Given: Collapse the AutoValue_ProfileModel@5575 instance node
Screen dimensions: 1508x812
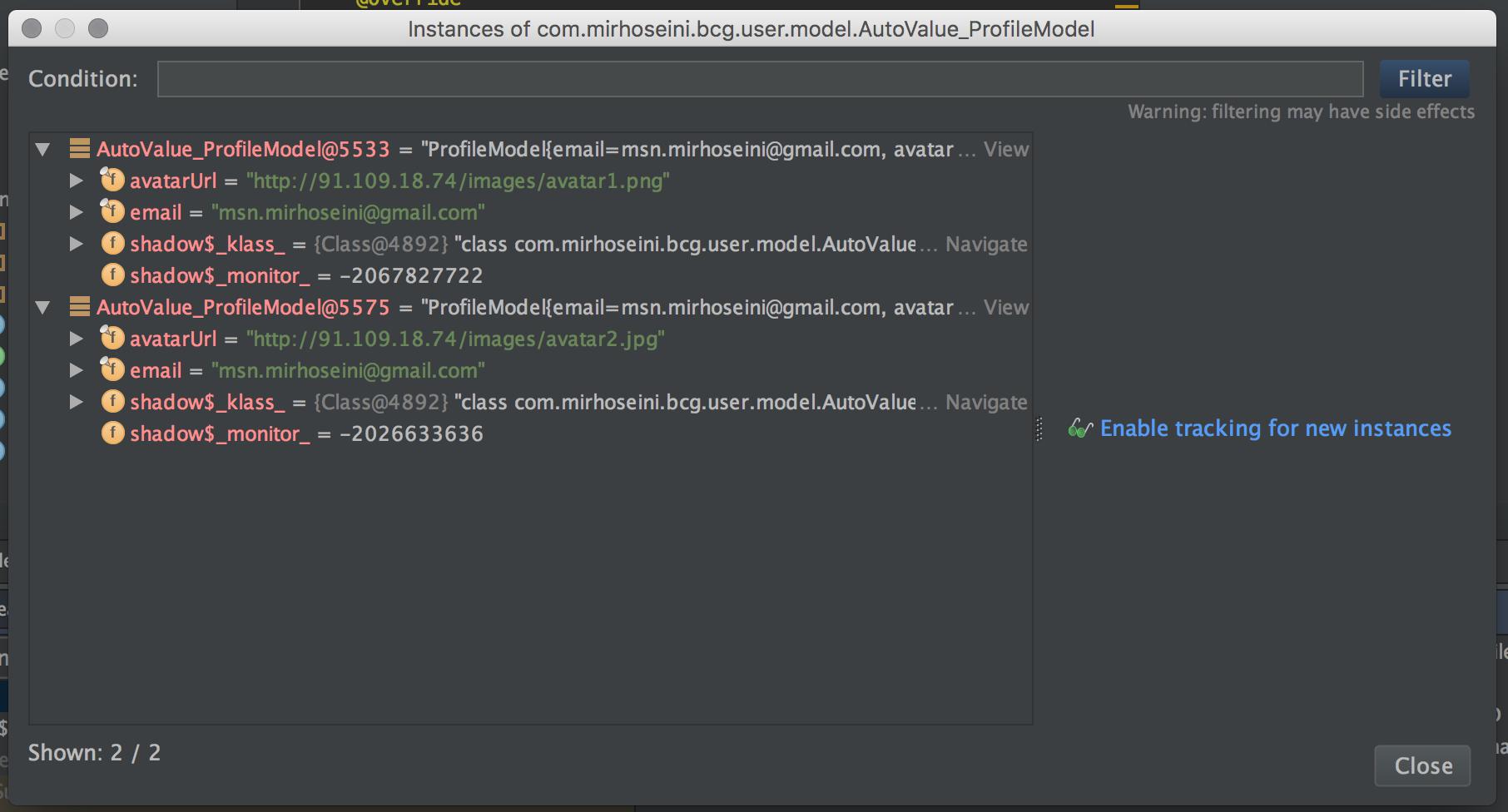Looking at the screenshot, I should (42, 307).
